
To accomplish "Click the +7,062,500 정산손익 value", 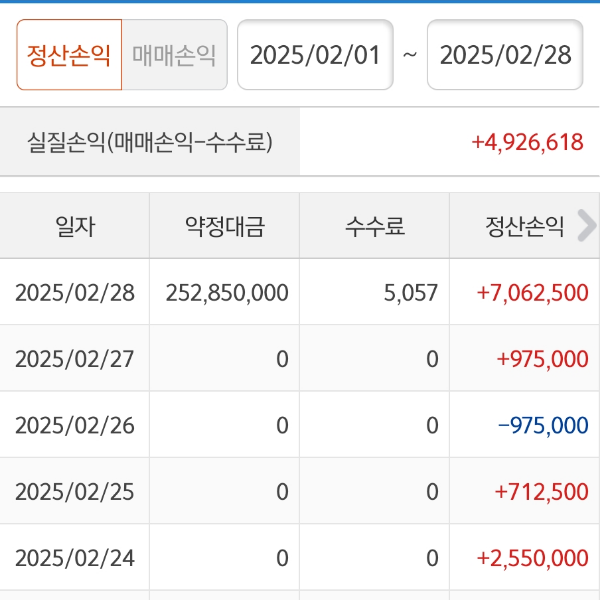I will (x=532, y=292).
